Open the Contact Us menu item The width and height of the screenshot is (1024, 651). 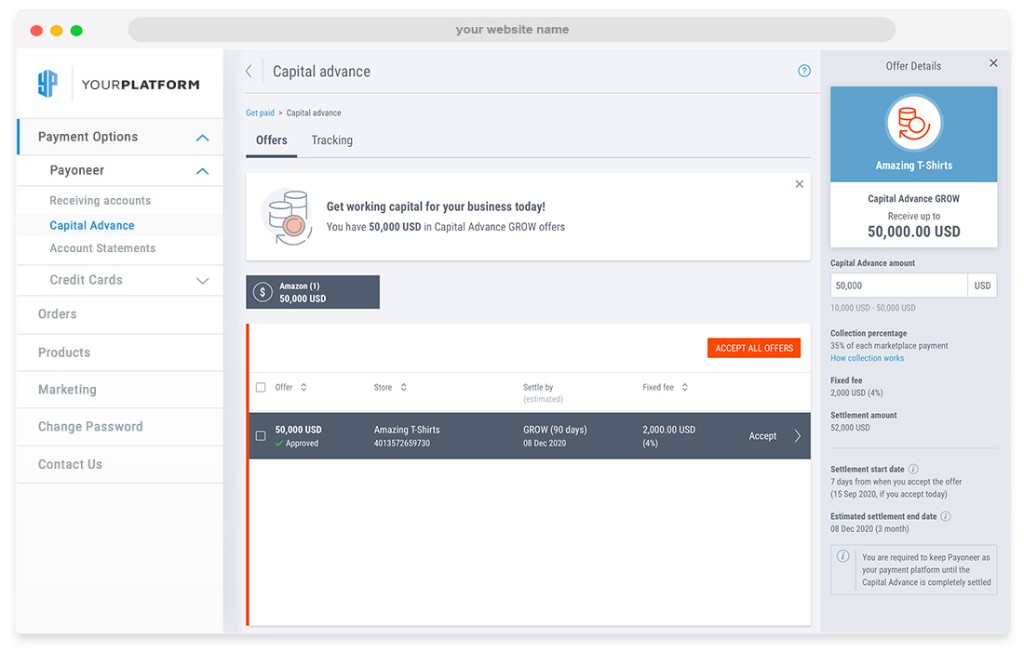click(70, 464)
